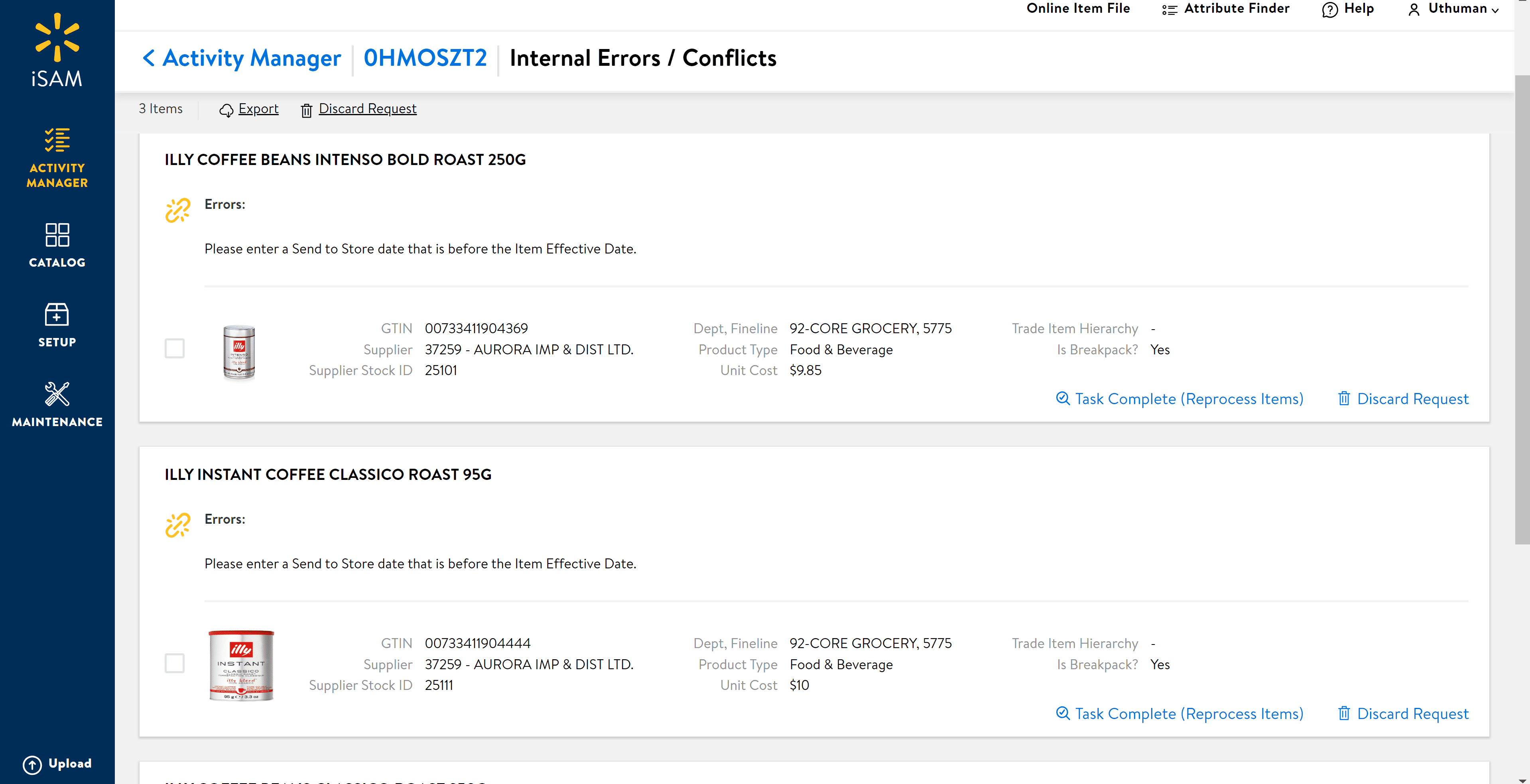Click the error link icon for Intenso Bold Roast

[177, 210]
